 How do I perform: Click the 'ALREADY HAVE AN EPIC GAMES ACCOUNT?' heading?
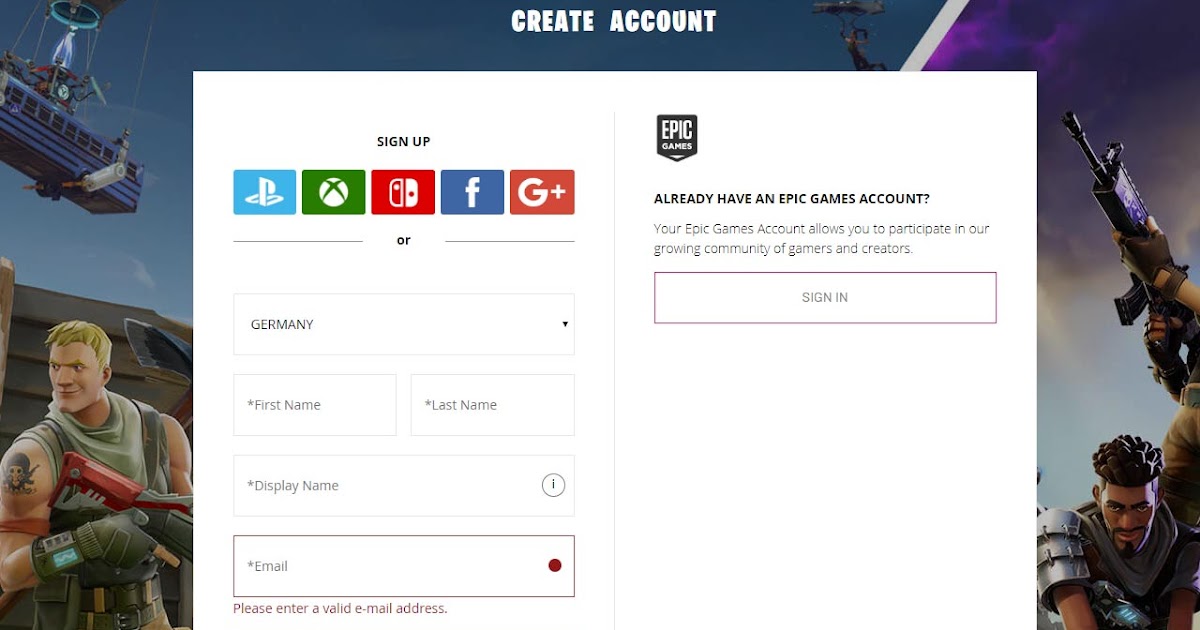click(792, 199)
